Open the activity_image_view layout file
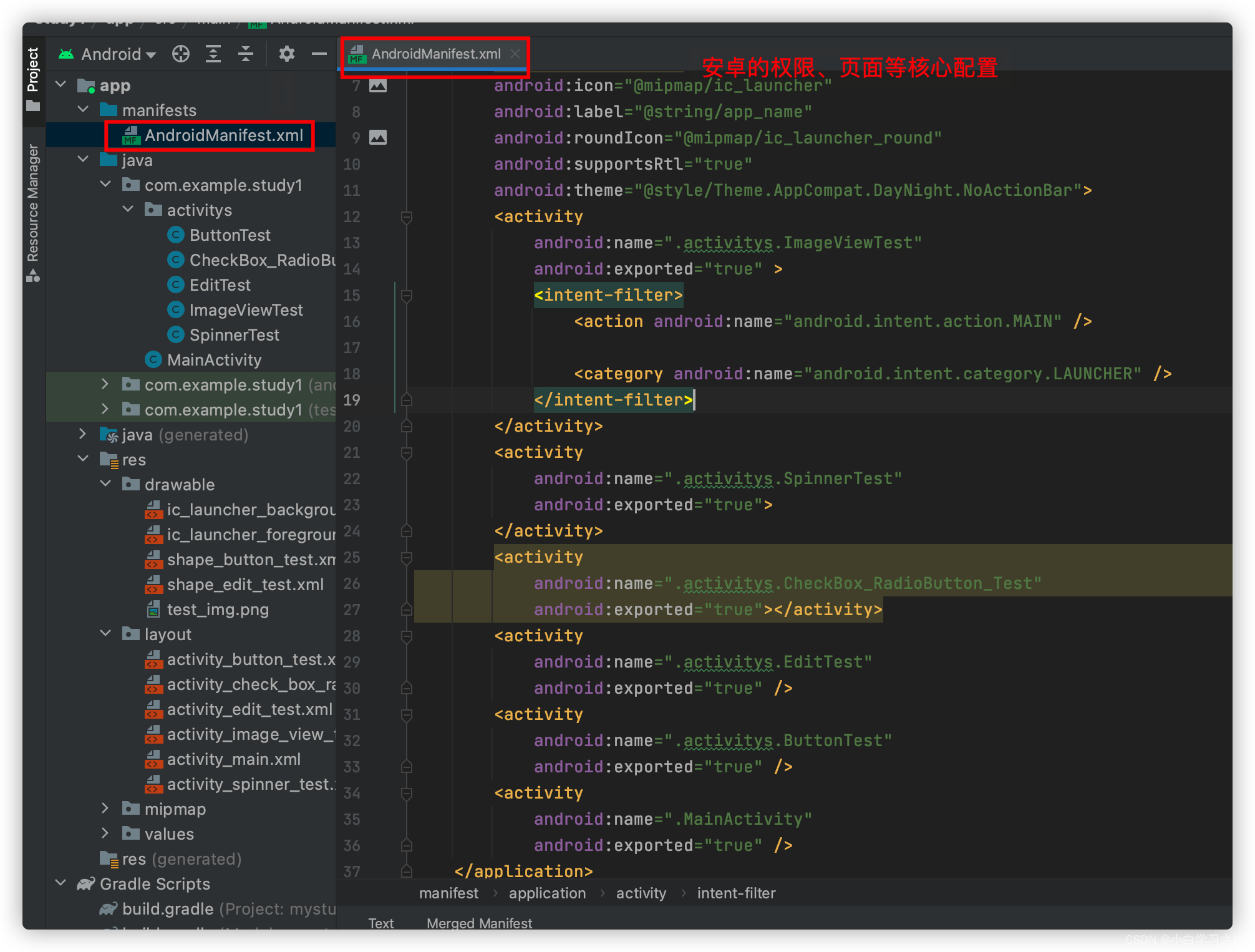This screenshot has width=1255, height=952. pos(241,734)
